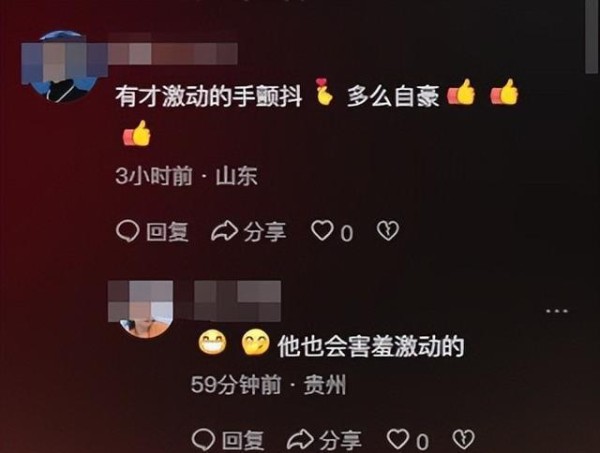
Task: Click 分享 text under the Guizhou reply
Action: coord(341,440)
